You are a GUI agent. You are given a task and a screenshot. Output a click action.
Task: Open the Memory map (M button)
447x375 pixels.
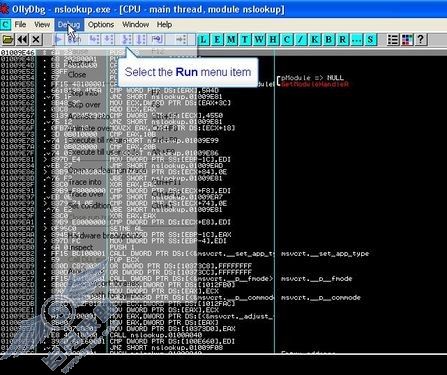[x=231, y=40]
